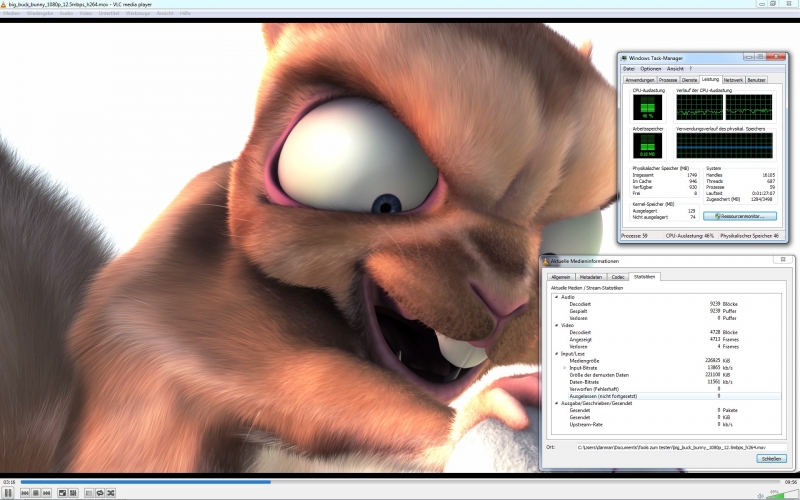Switch to Codec tab in media information
800x500 pixels.
pyautogui.click(x=618, y=277)
